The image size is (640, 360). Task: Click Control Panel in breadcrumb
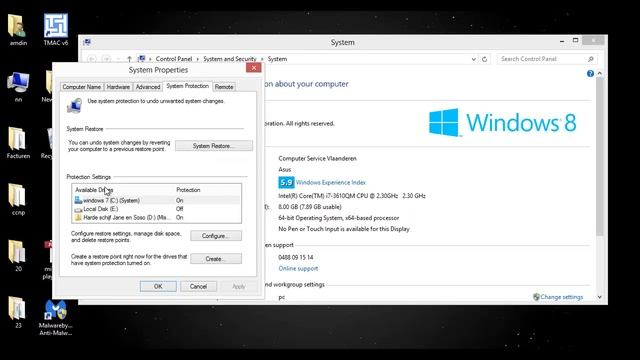point(174,59)
